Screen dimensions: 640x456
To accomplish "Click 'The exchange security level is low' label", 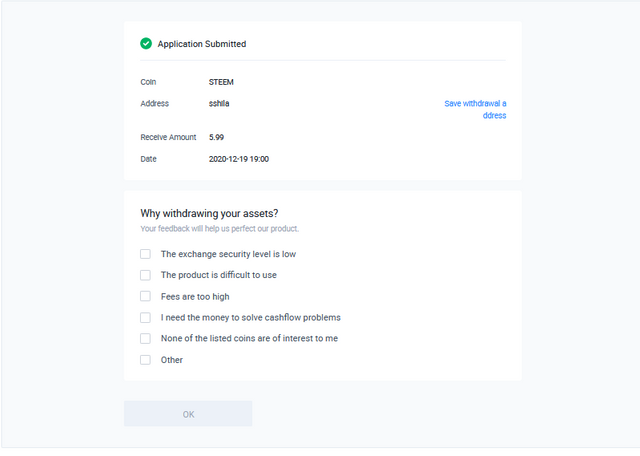I will coord(228,254).
